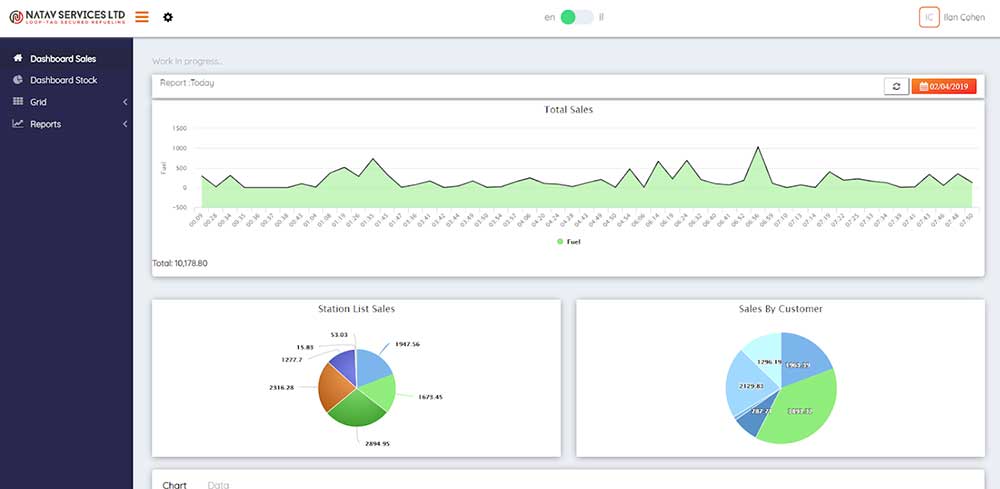This screenshot has width=1000, height=489.
Task: Toggle the Fuel legend marker
Action: pyautogui.click(x=560, y=242)
